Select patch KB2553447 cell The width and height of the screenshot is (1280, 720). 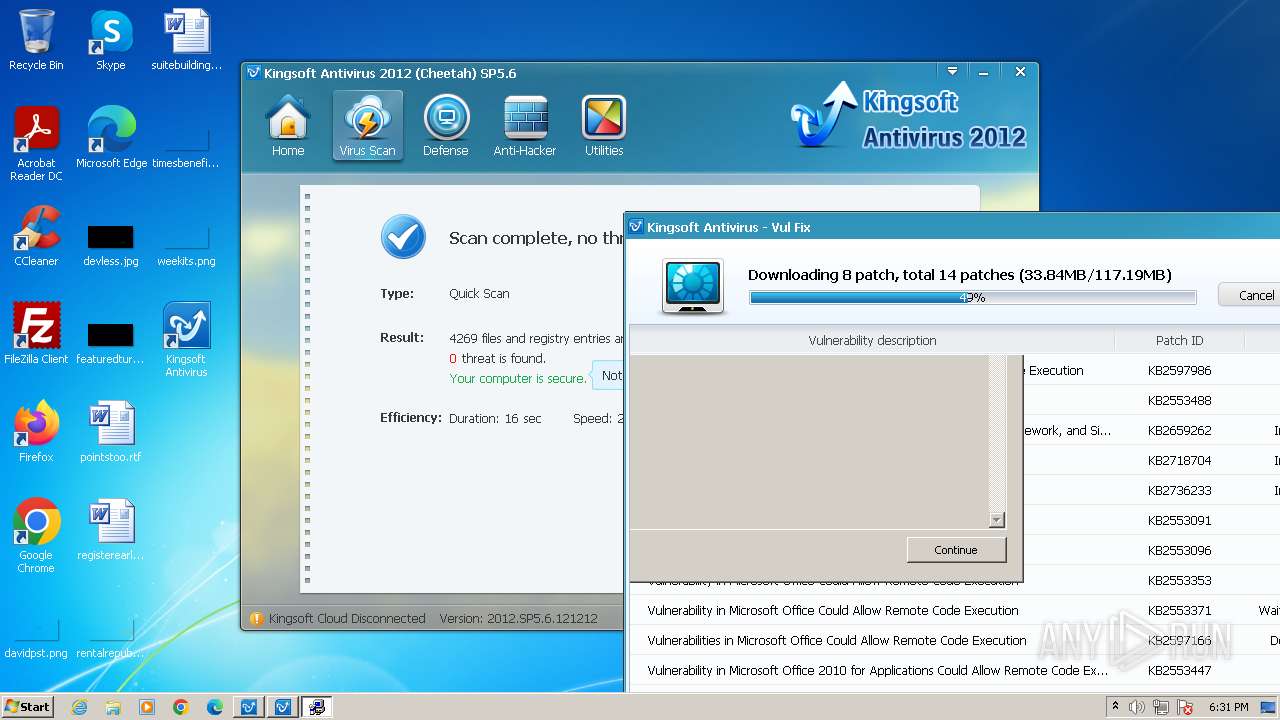[x=1180, y=670]
